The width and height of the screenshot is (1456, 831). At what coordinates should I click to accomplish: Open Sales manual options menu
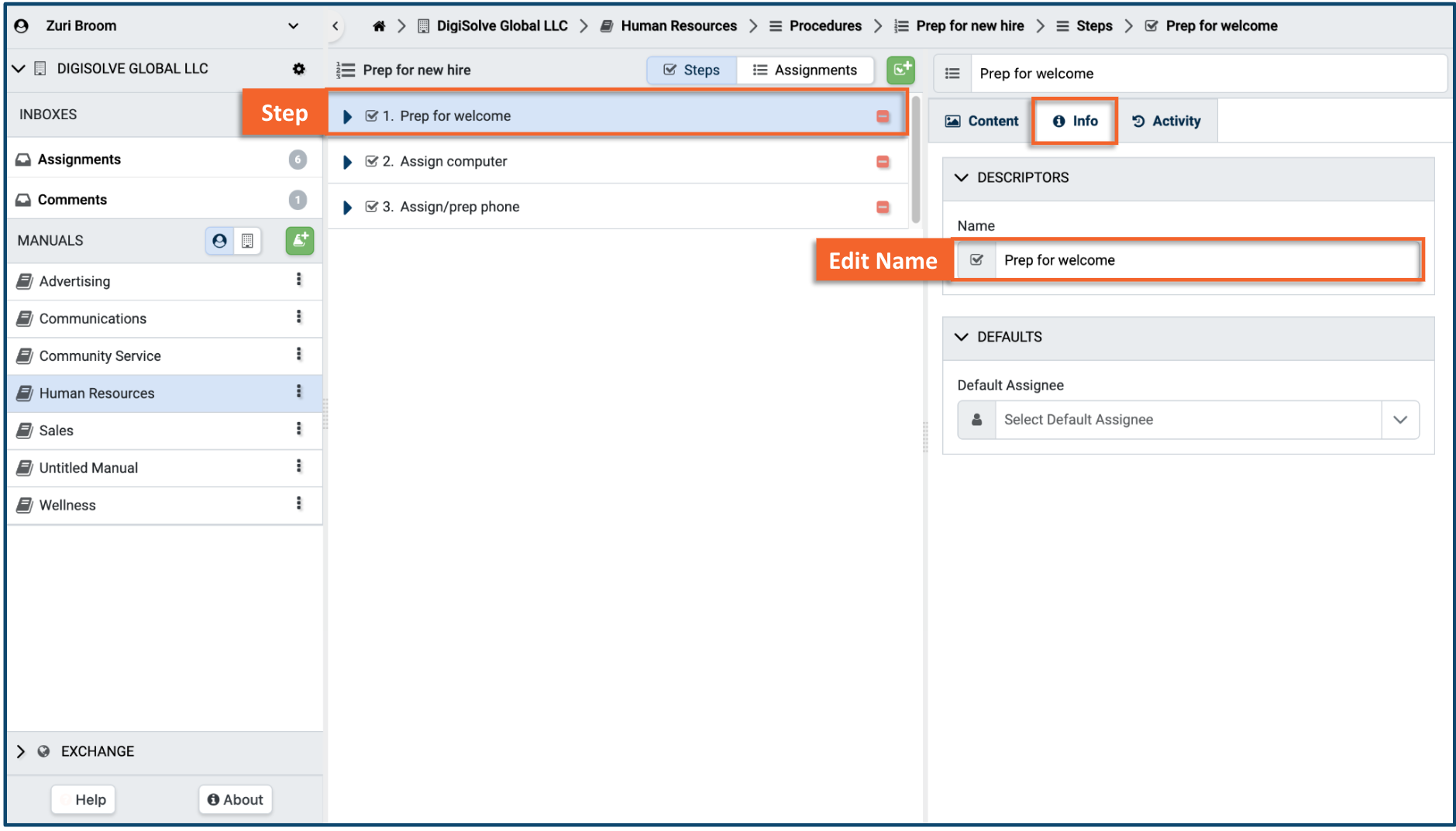click(x=299, y=429)
